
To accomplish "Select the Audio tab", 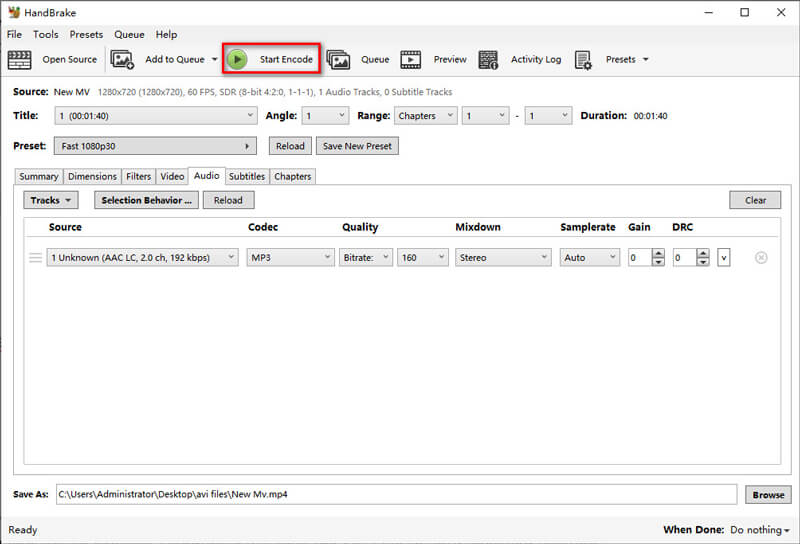I will tap(207, 176).
